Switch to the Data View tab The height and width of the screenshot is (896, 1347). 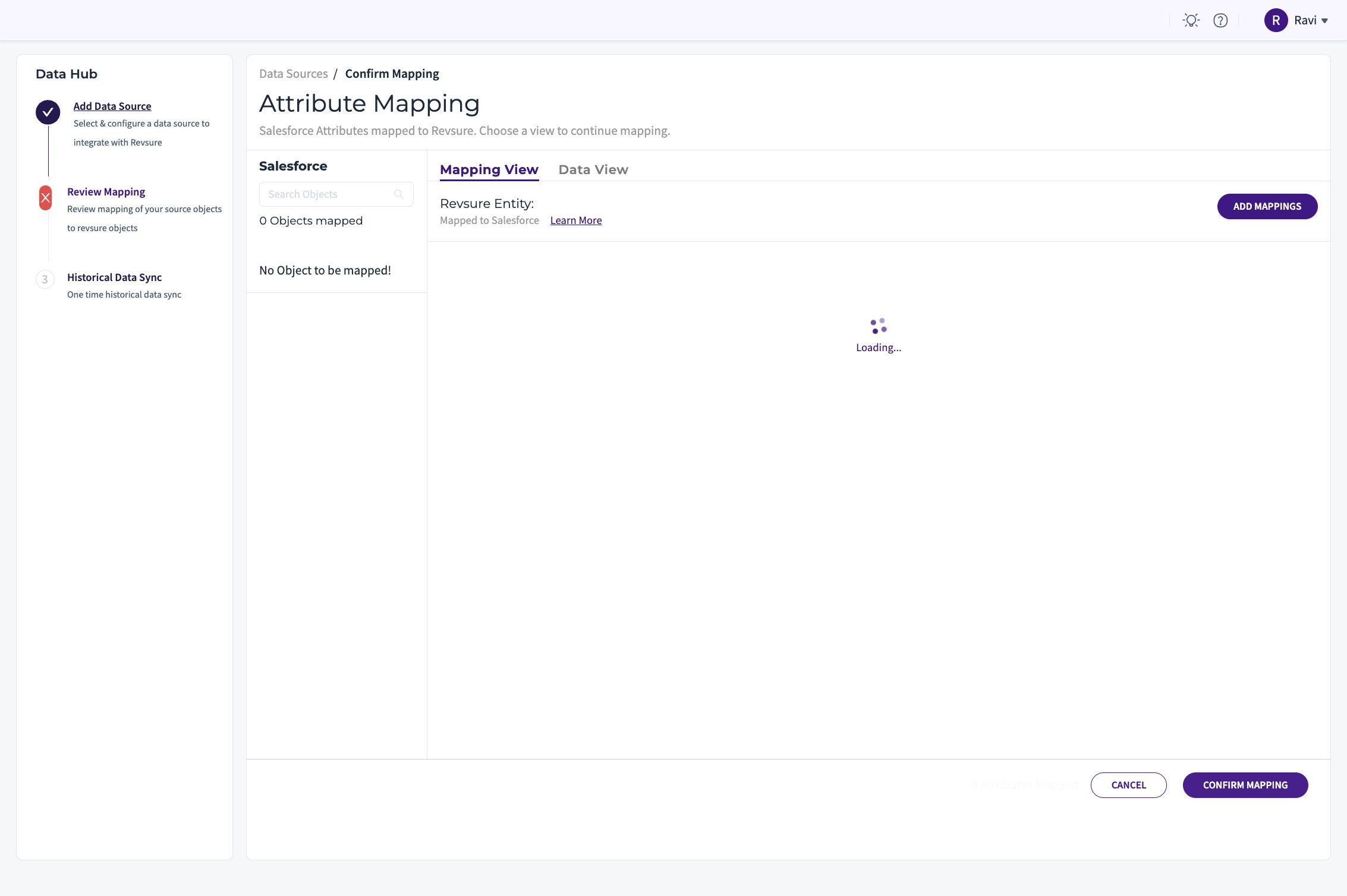pyautogui.click(x=593, y=170)
